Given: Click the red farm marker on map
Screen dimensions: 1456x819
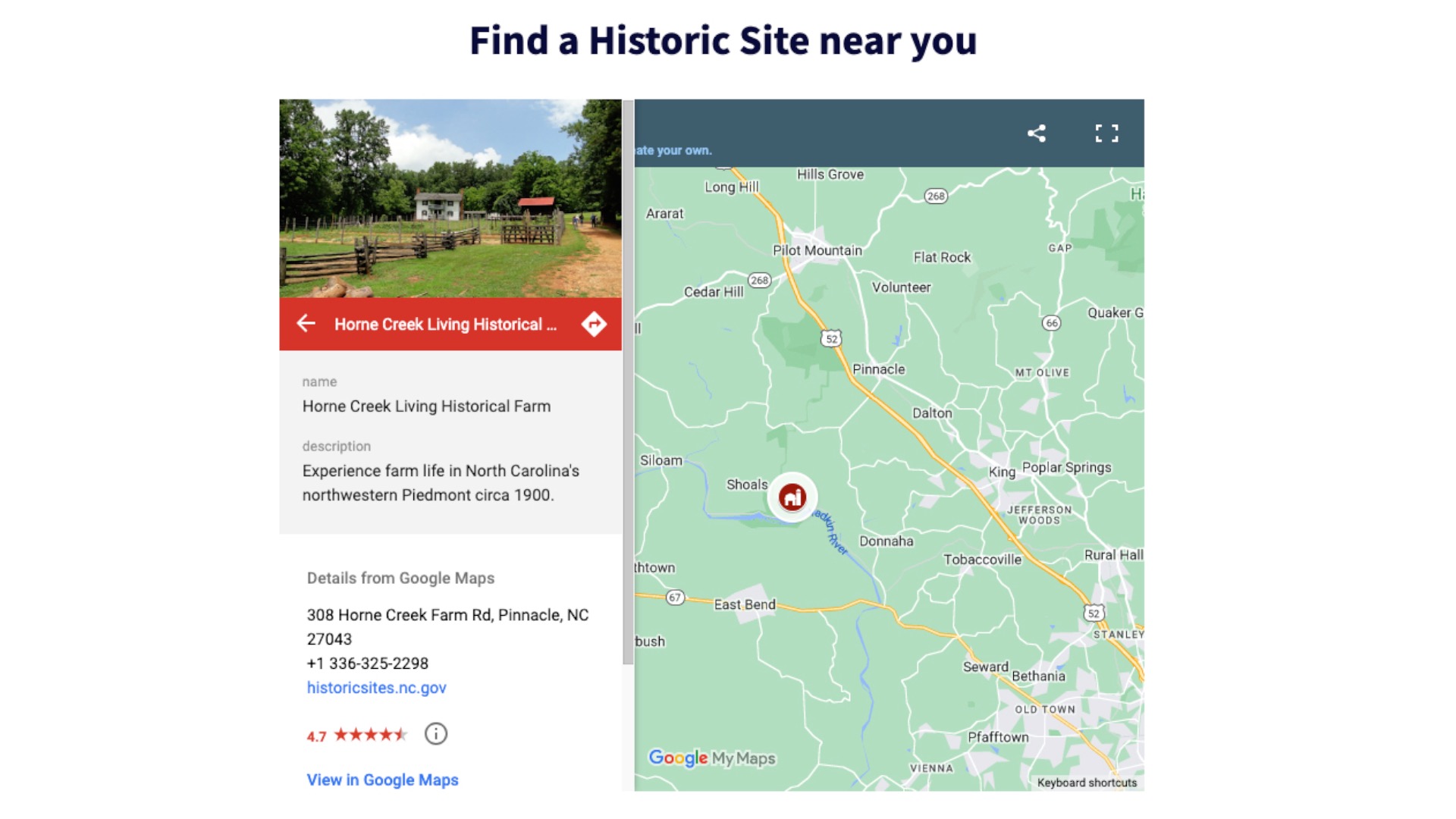Looking at the screenshot, I should point(792,497).
